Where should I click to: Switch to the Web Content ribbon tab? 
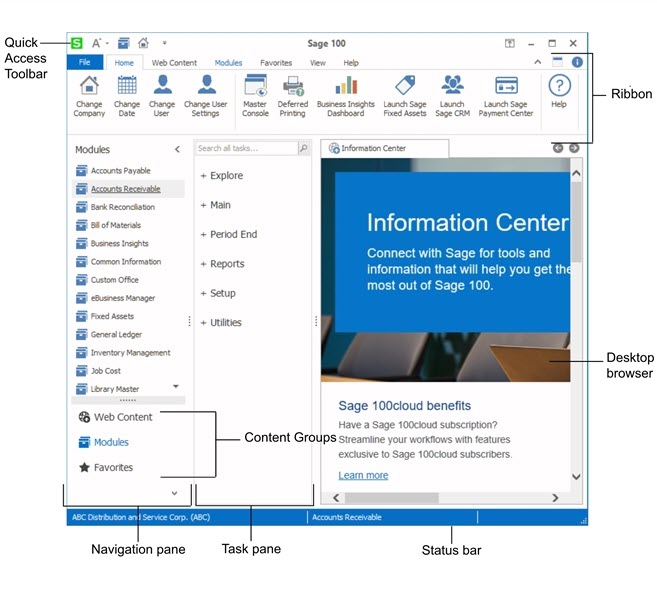point(174,63)
